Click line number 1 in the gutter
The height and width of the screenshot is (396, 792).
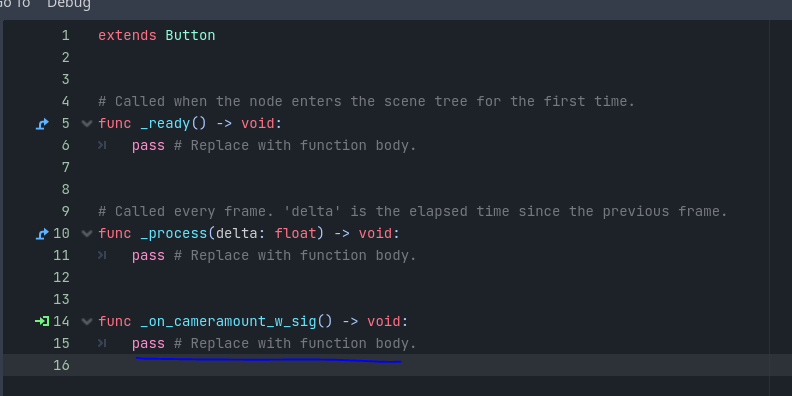66,35
